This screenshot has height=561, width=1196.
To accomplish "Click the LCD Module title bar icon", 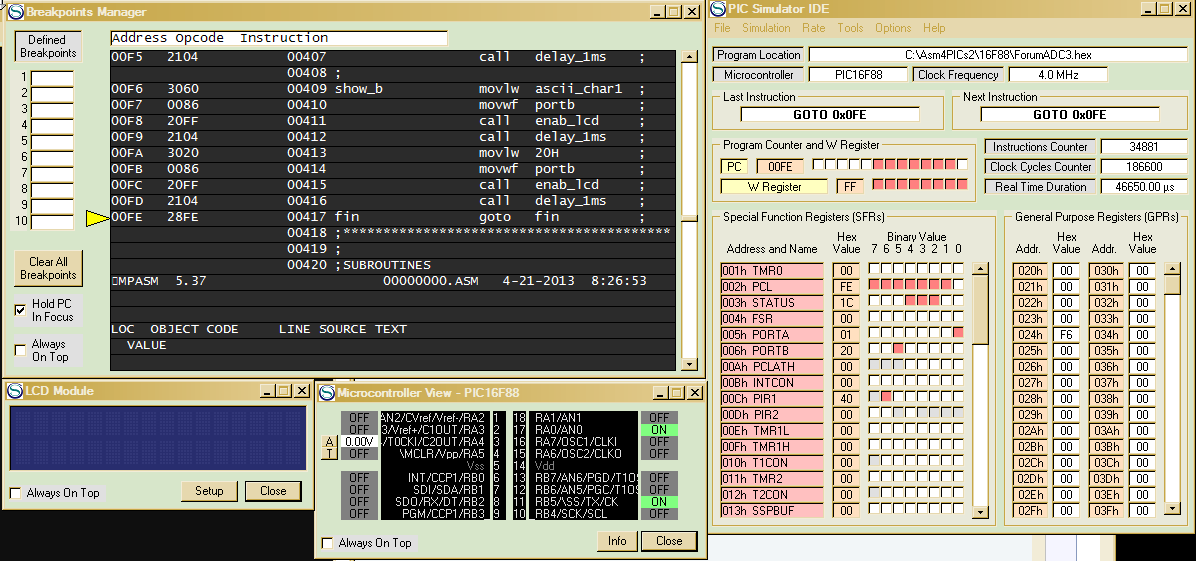I will (x=15, y=391).
